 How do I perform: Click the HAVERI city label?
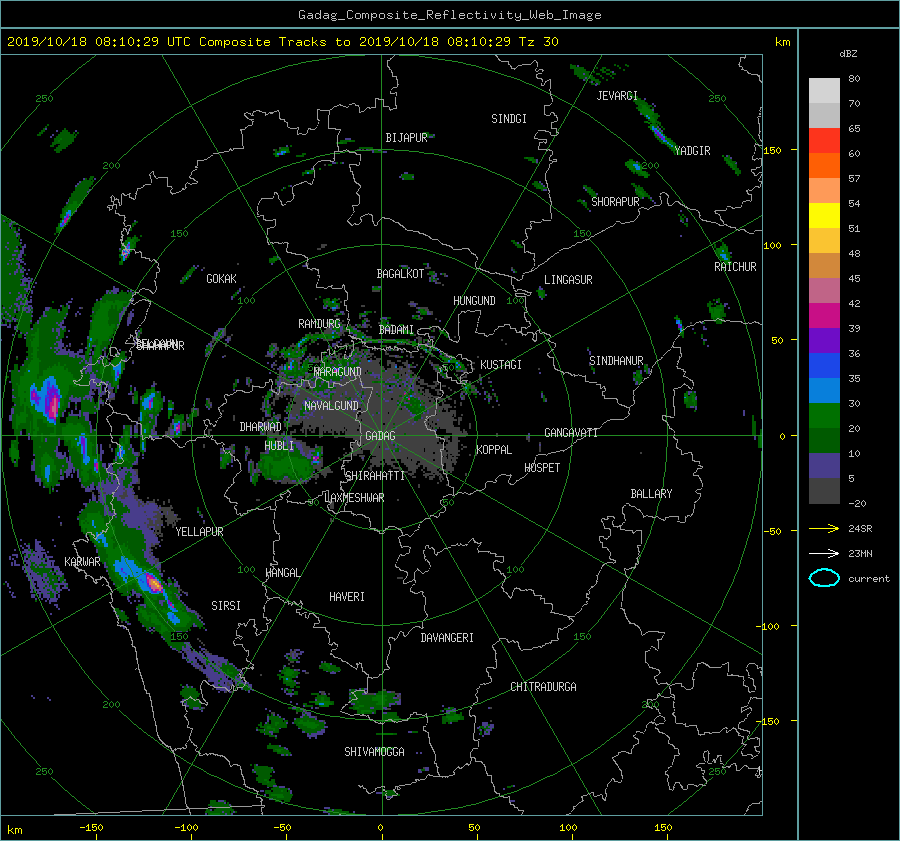tap(347, 597)
